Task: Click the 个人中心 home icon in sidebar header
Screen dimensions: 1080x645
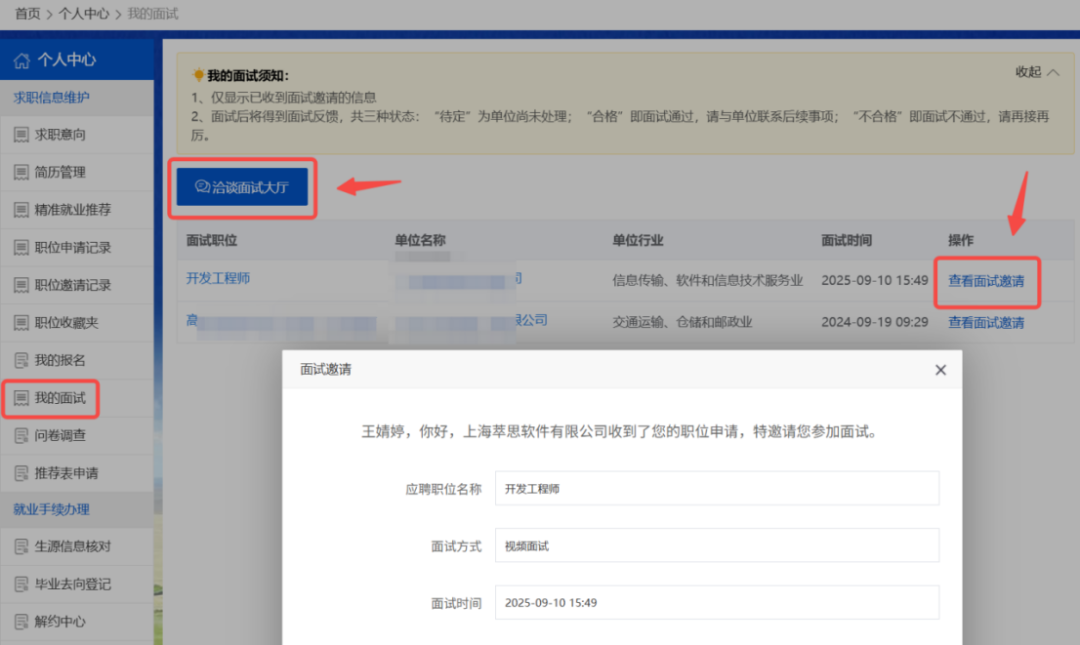Action: click(21, 59)
